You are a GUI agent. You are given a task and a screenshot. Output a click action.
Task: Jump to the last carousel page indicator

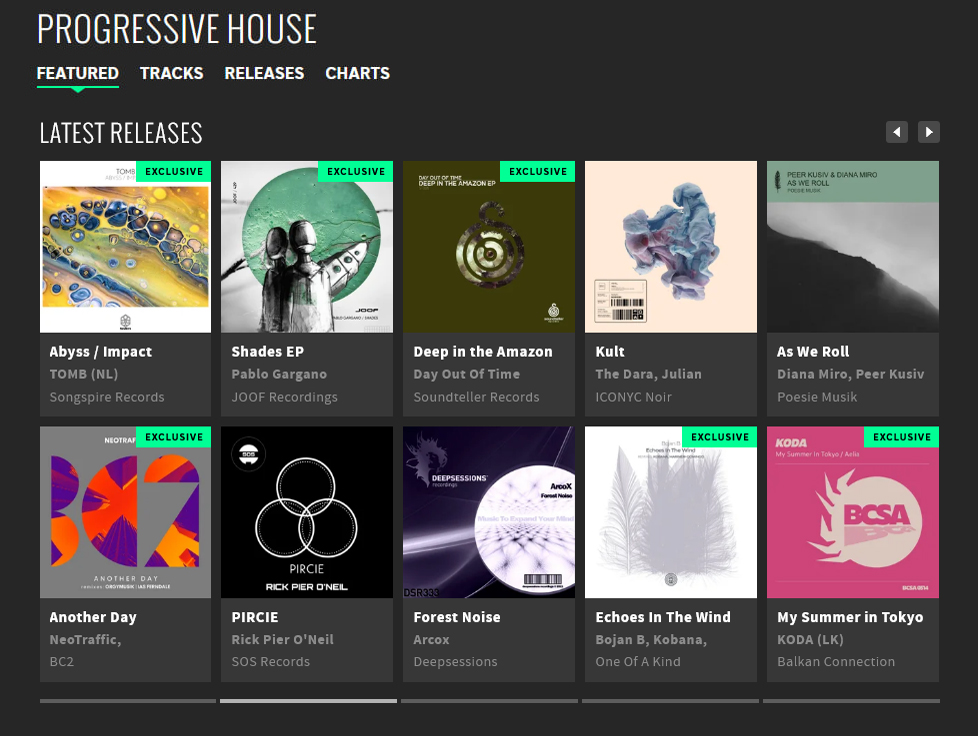click(x=851, y=701)
